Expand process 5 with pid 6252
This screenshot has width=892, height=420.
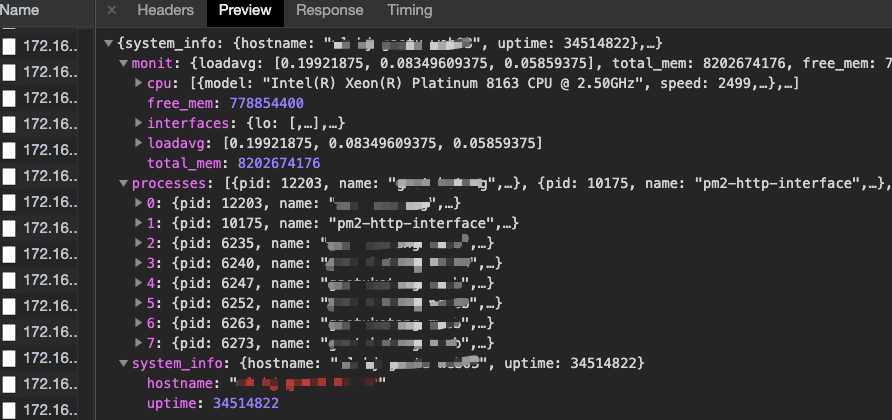click(x=138, y=303)
